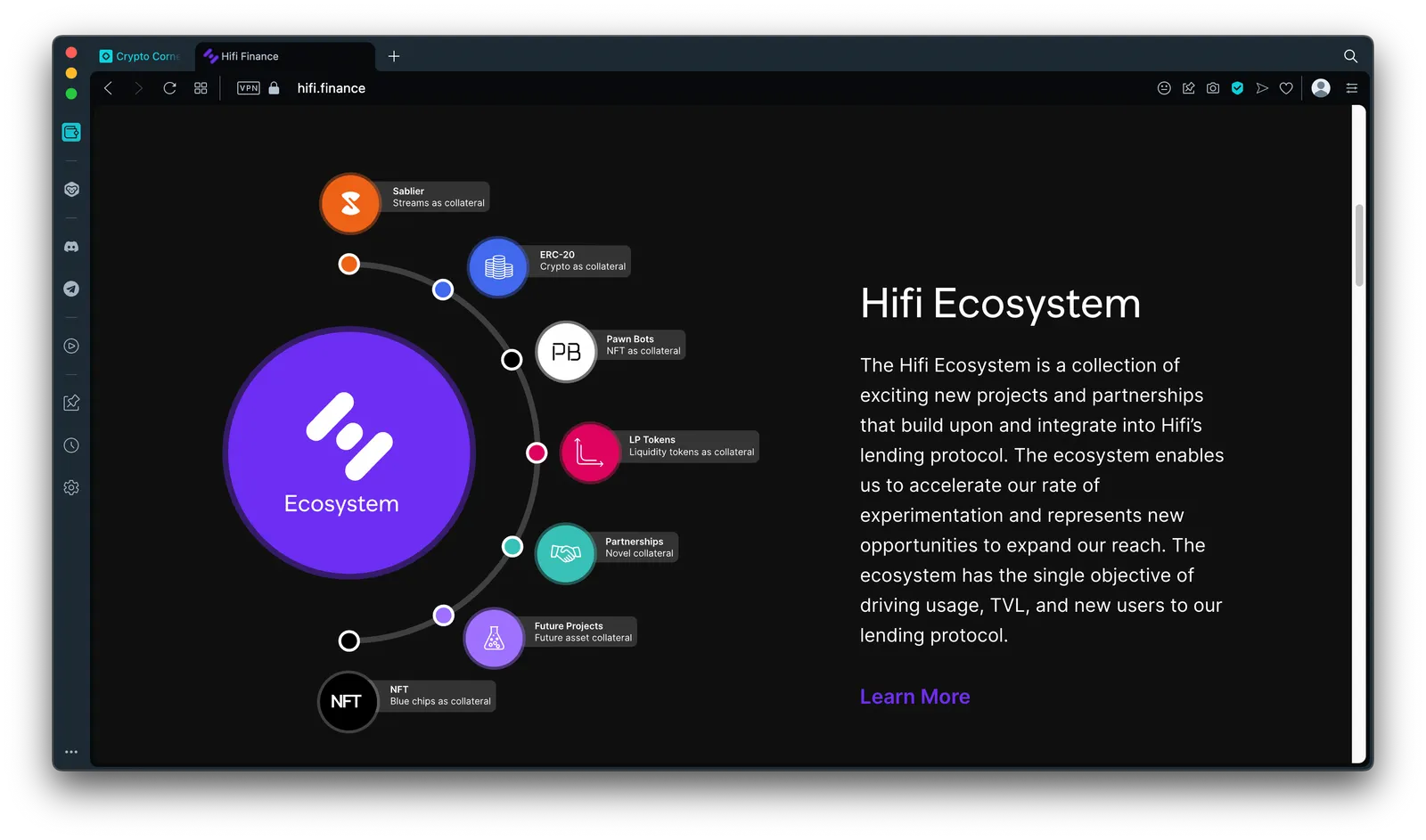Open the emoji smiley toolbar icon

point(1164,88)
